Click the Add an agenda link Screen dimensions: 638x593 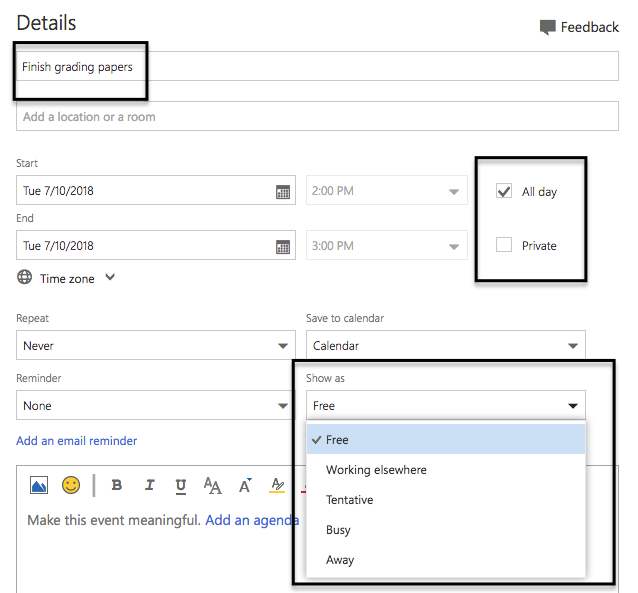(x=252, y=520)
